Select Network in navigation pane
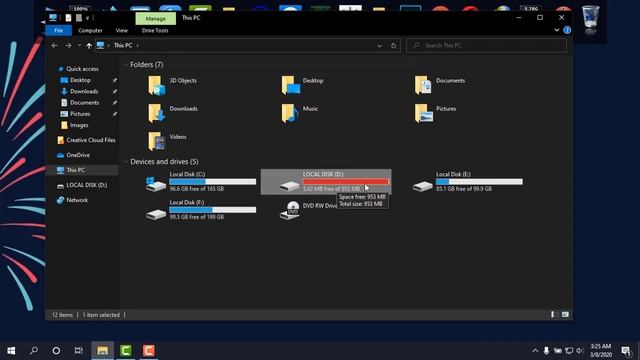 coord(77,200)
